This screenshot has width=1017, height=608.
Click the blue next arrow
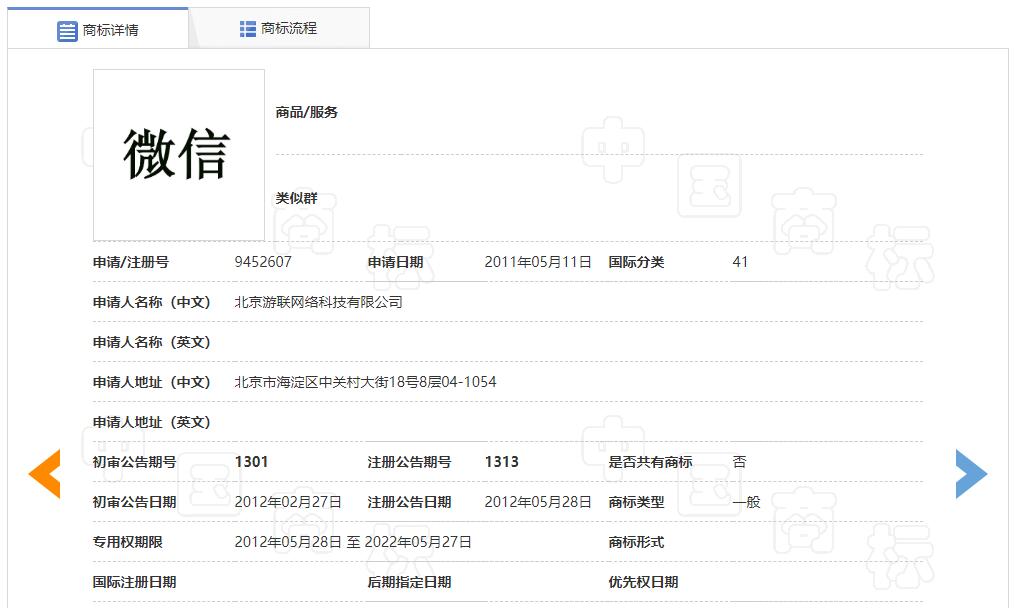pos(970,473)
